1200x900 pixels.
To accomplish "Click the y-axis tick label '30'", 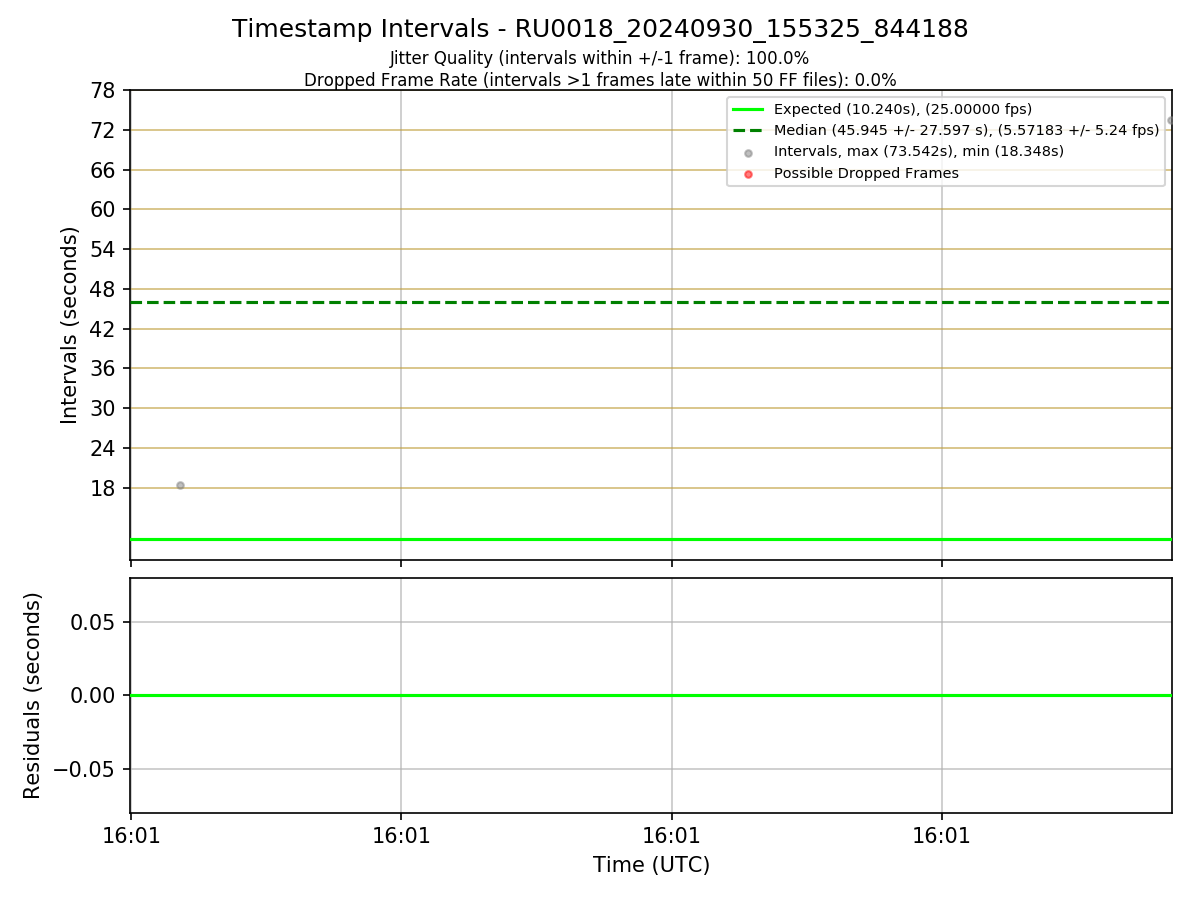I will point(104,408).
